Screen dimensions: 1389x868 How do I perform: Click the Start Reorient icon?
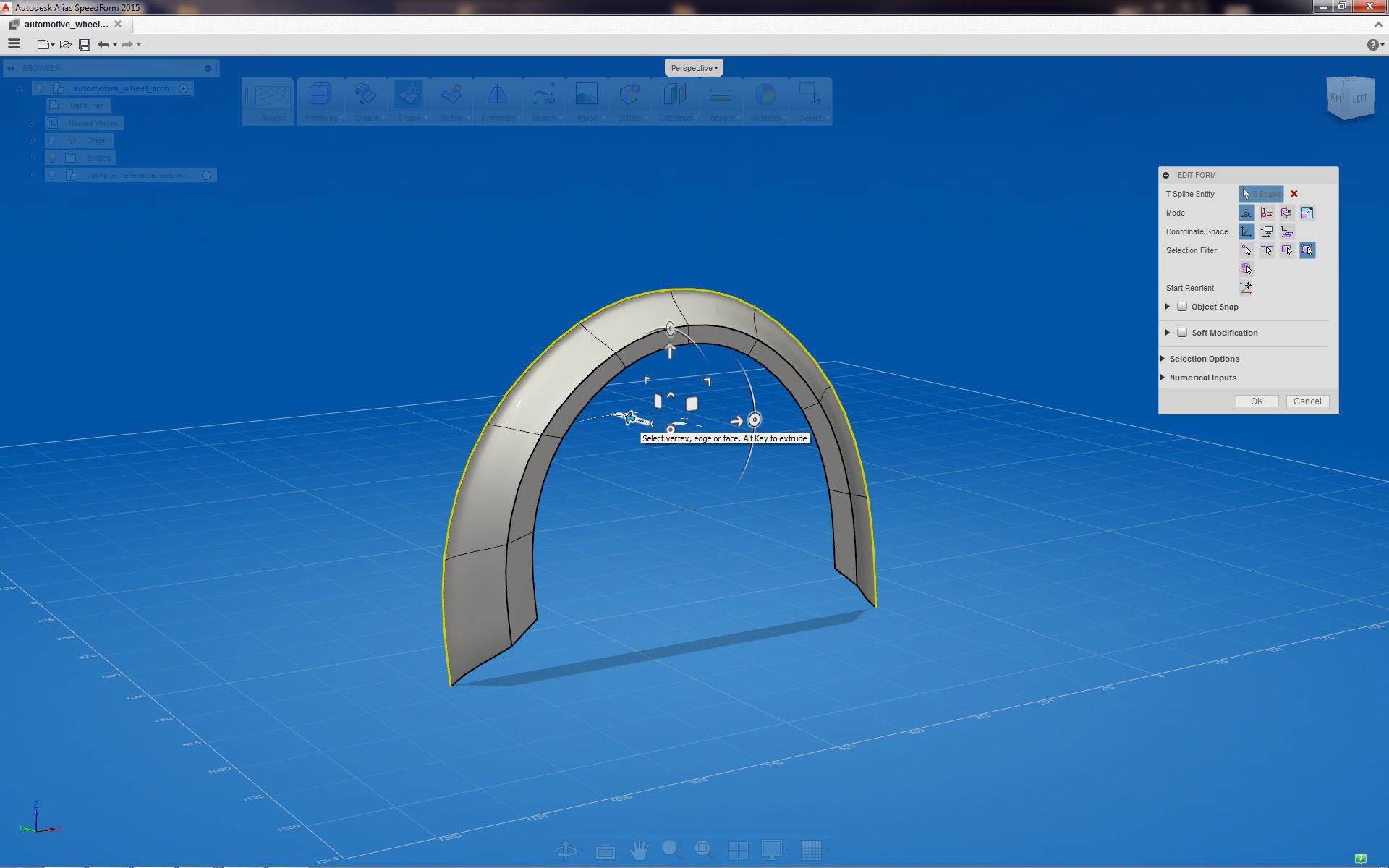pyautogui.click(x=1246, y=288)
